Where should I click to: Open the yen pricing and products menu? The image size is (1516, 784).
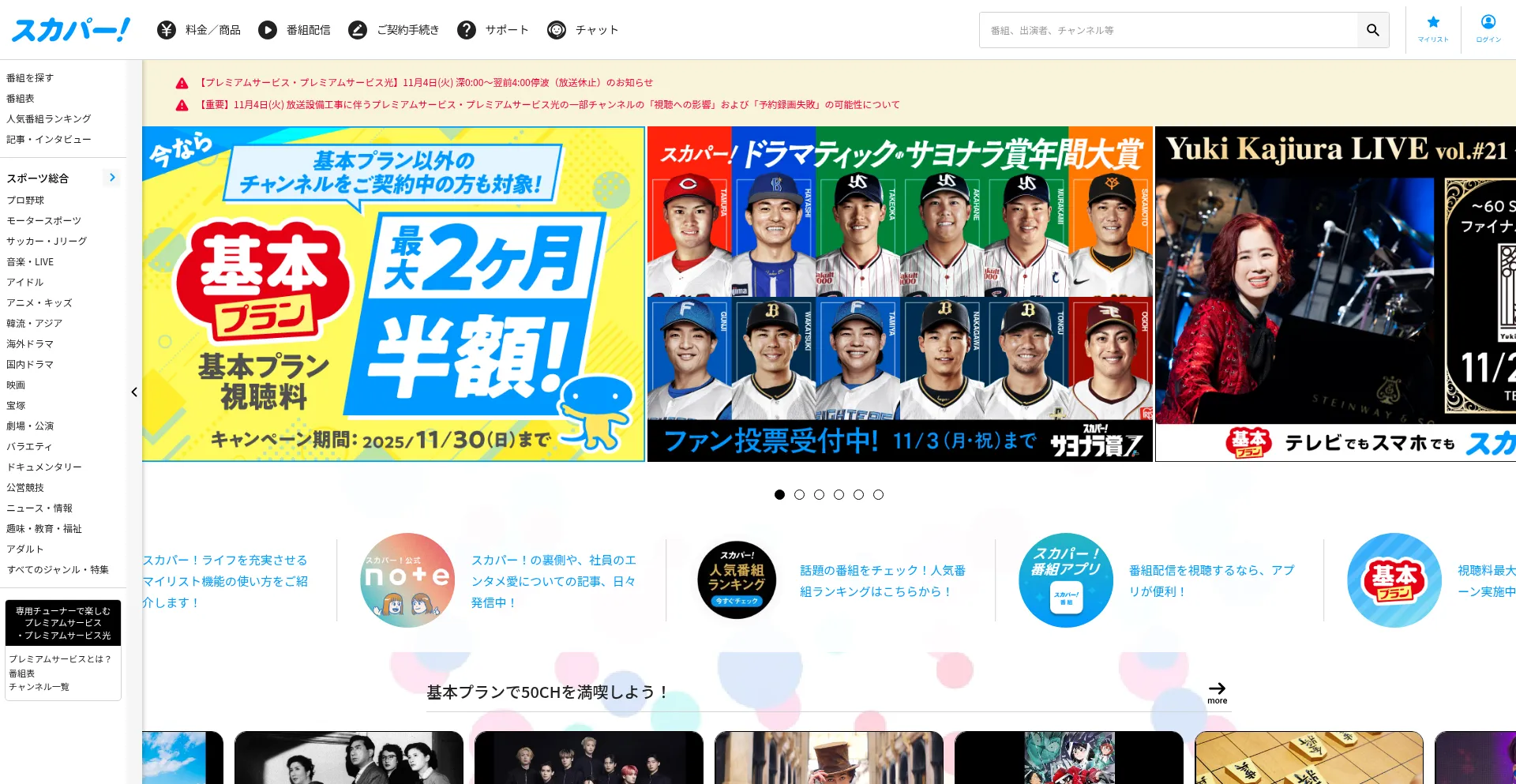[167, 30]
